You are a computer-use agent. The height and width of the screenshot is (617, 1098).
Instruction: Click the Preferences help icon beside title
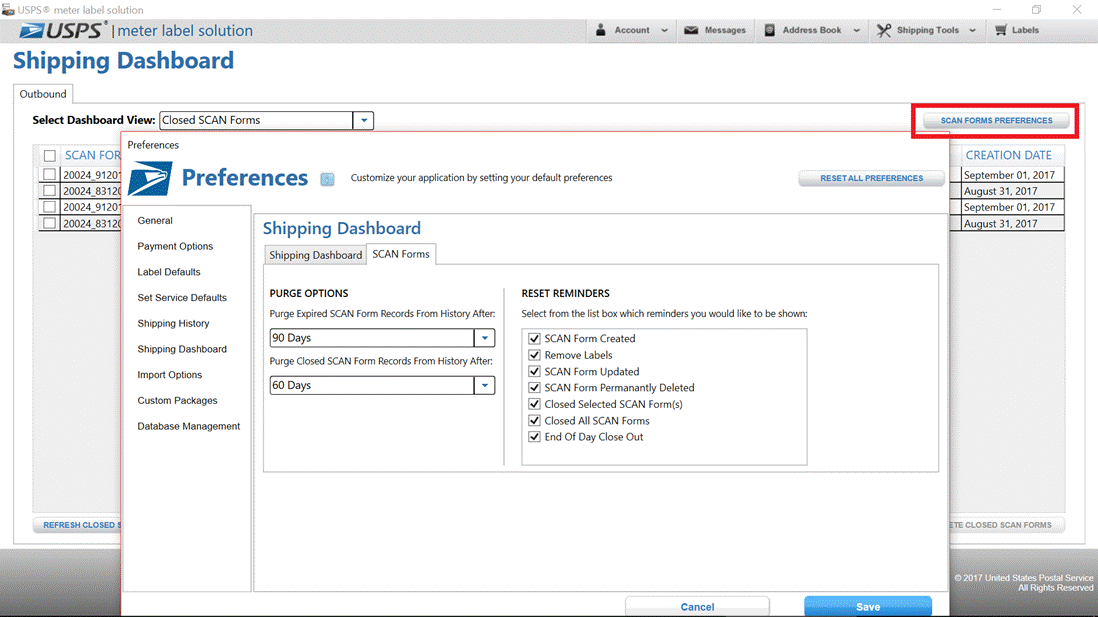tap(327, 179)
